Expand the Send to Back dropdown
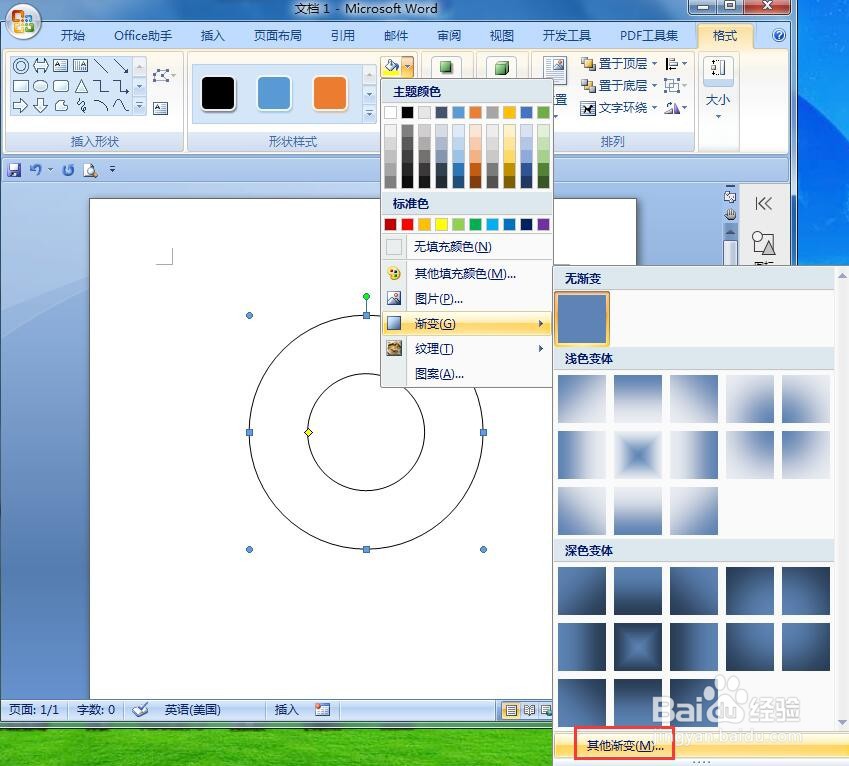Viewport: 849px width, 766px height. click(x=654, y=86)
